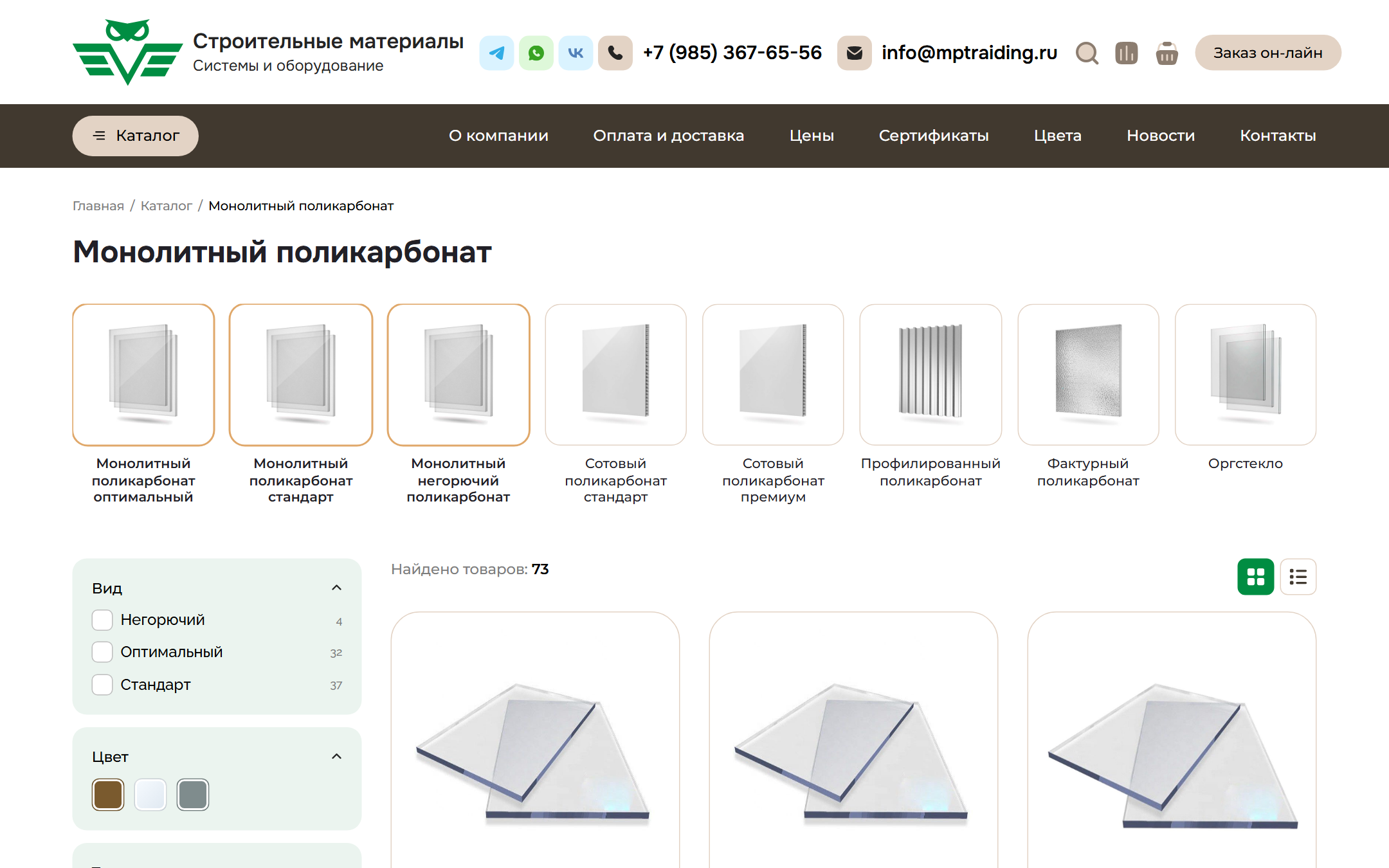Select the brown color swatch
This screenshot has width=1389, height=868.
click(108, 795)
